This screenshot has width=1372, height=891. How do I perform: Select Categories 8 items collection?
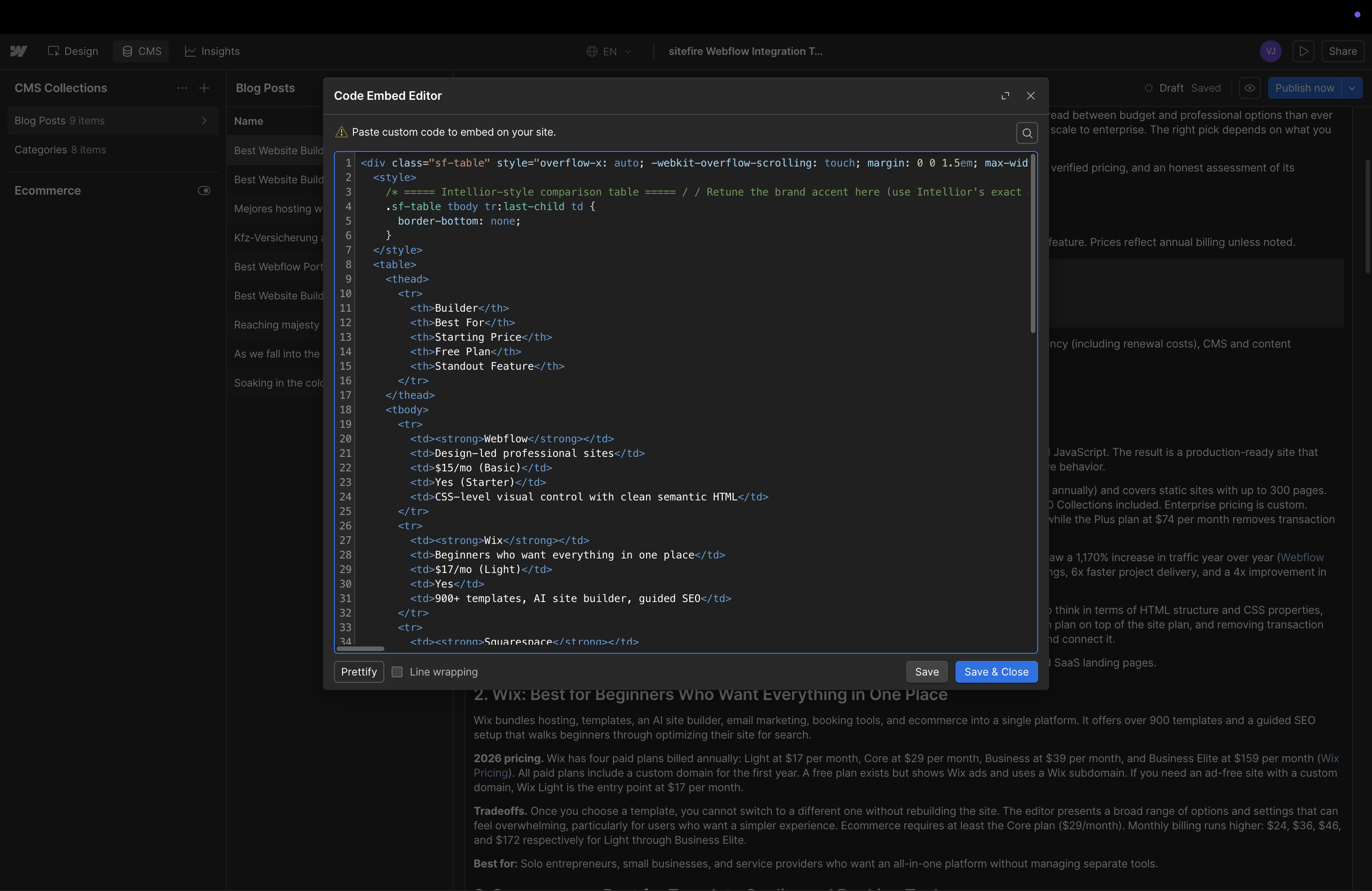click(x=113, y=150)
